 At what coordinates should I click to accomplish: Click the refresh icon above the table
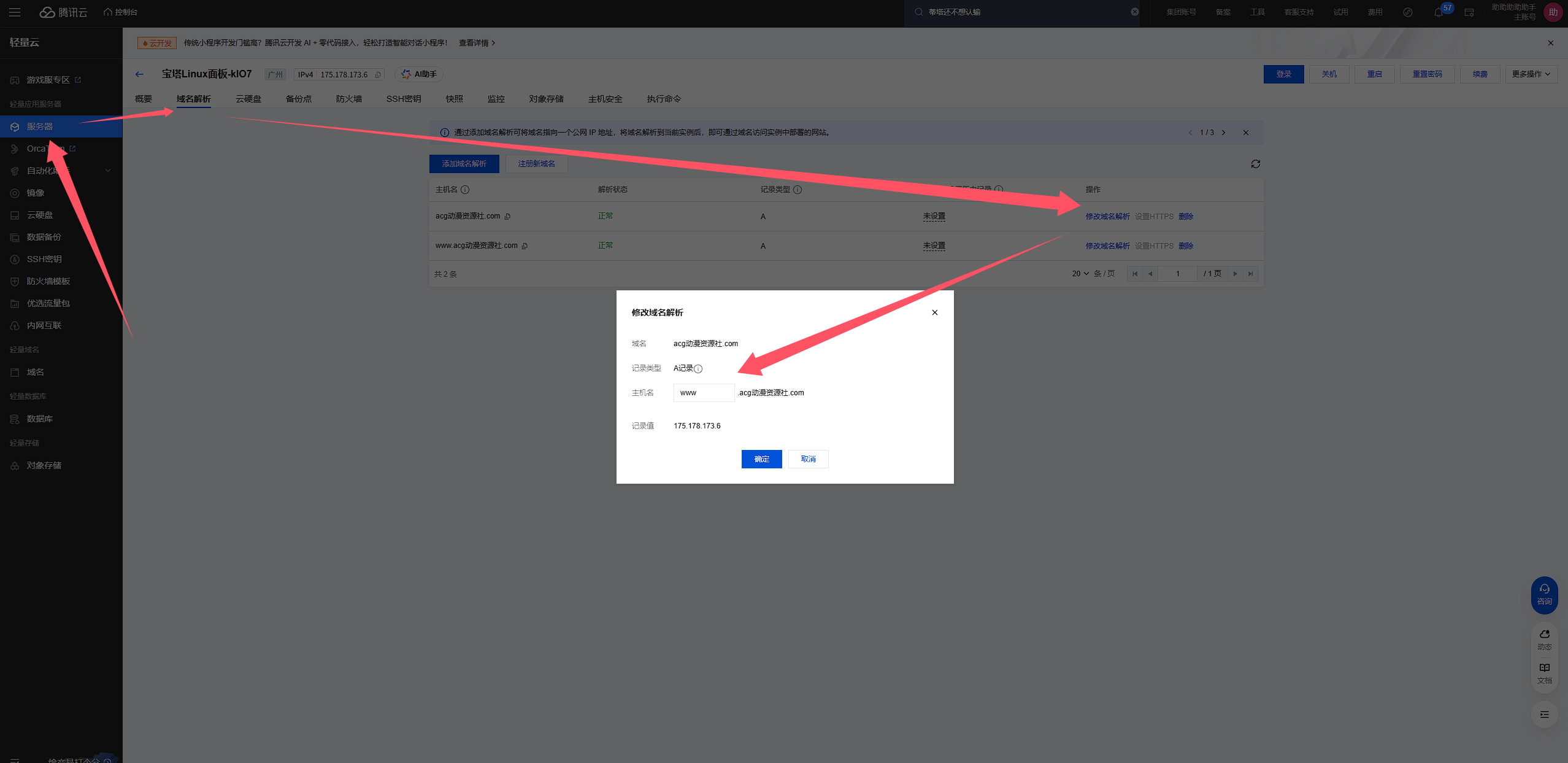point(1255,164)
